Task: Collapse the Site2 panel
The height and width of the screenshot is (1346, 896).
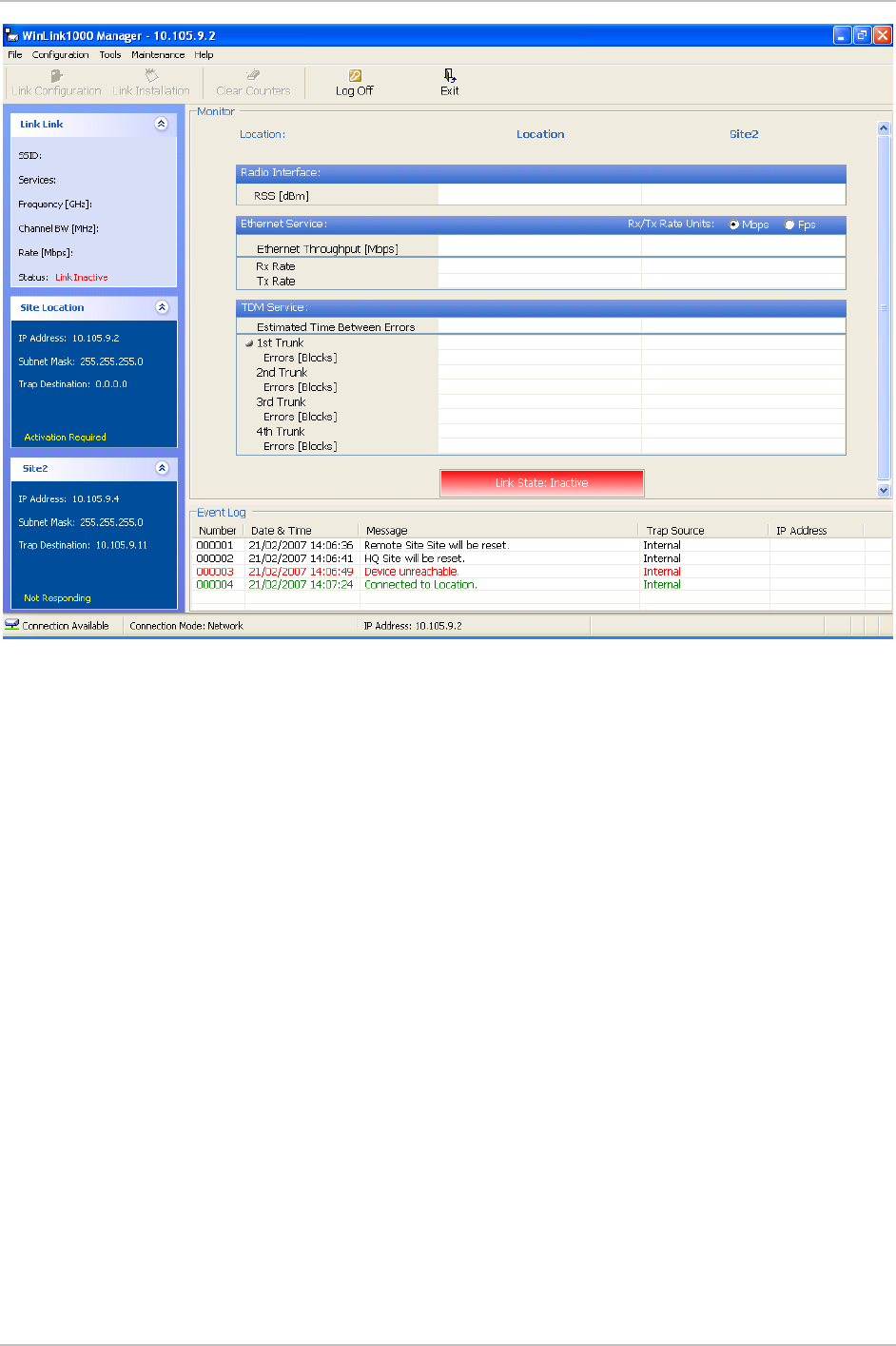Action: [161, 468]
